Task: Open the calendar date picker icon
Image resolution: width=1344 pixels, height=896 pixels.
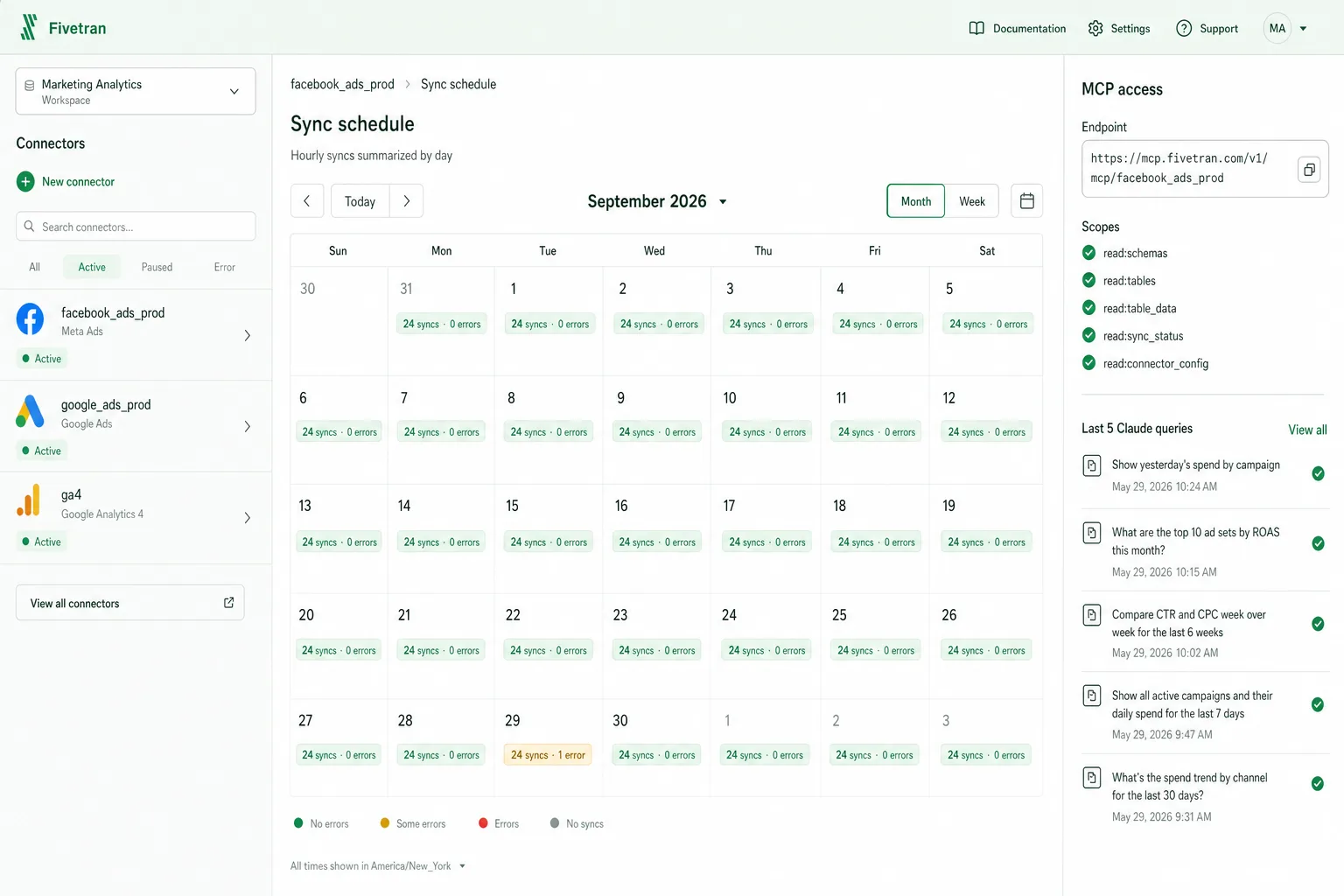Action: pos(1026,201)
